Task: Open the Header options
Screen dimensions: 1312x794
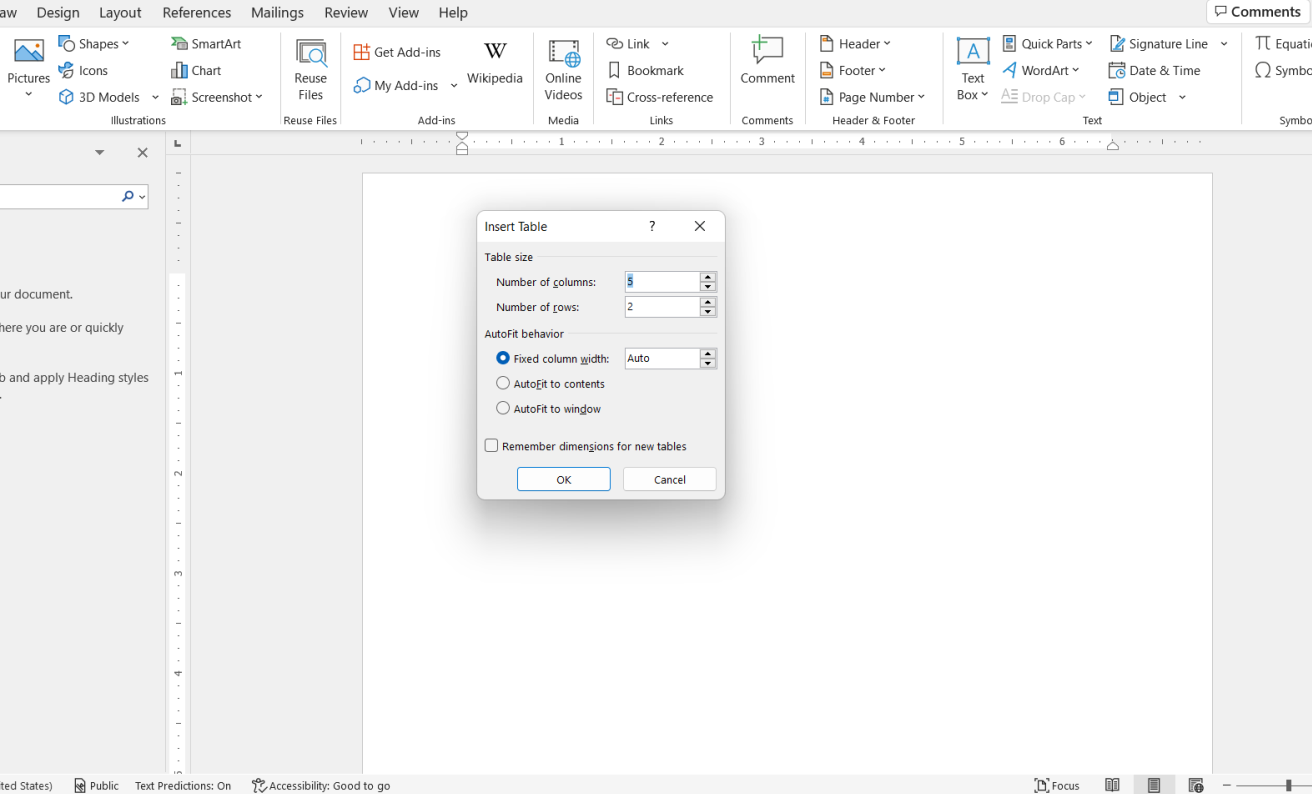Action: click(855, 44)
